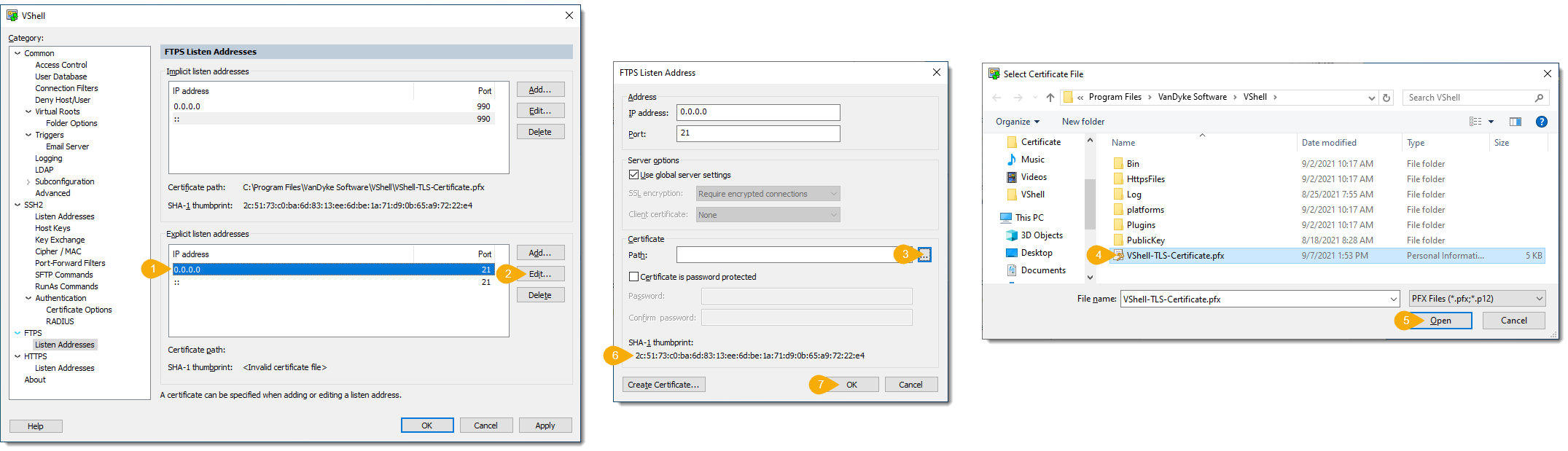
Task: Click the Desktop icon in navigation pane
Action: (1012, 253)
